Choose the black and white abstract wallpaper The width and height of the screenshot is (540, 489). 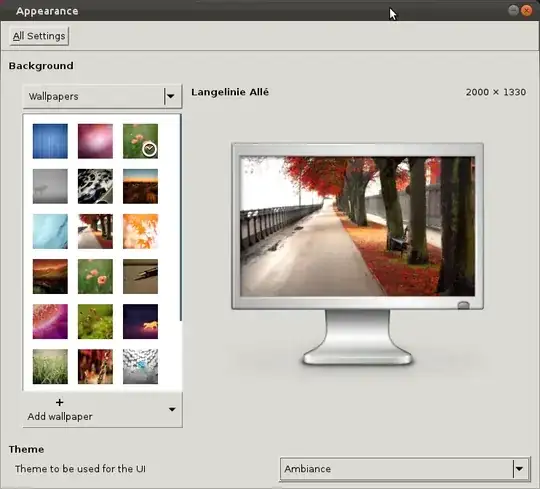click(95, 186)
